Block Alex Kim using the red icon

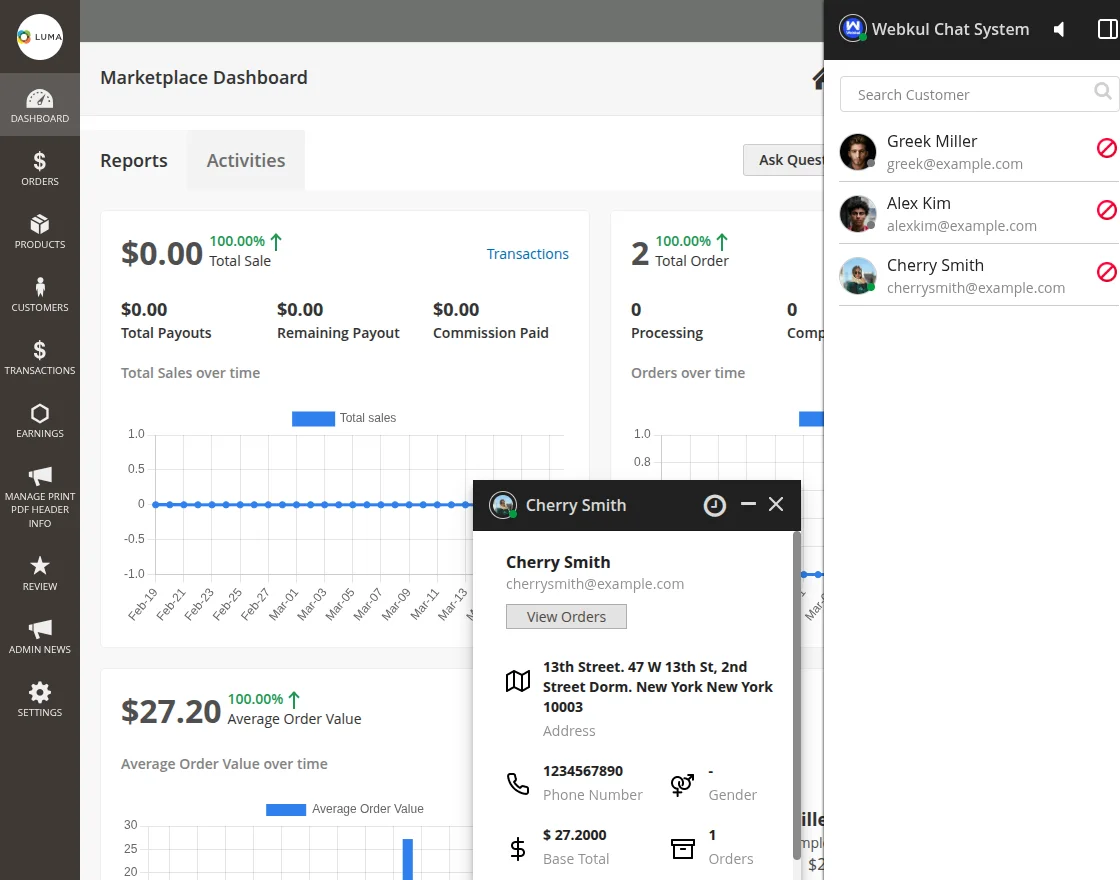[1106, 210]
